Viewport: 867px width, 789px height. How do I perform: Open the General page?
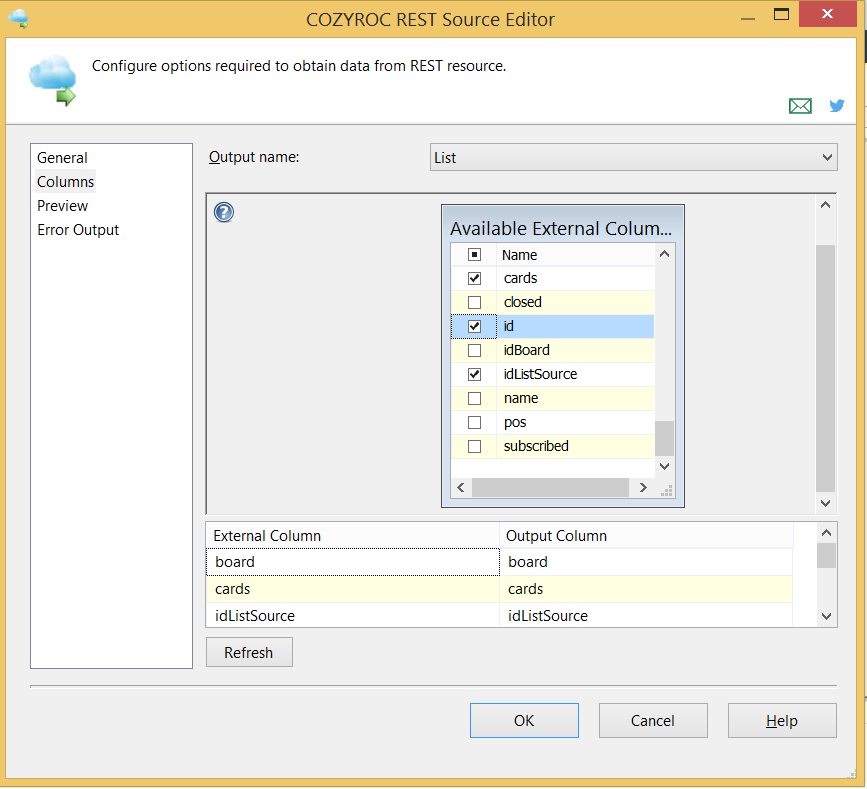click(62, 158)
